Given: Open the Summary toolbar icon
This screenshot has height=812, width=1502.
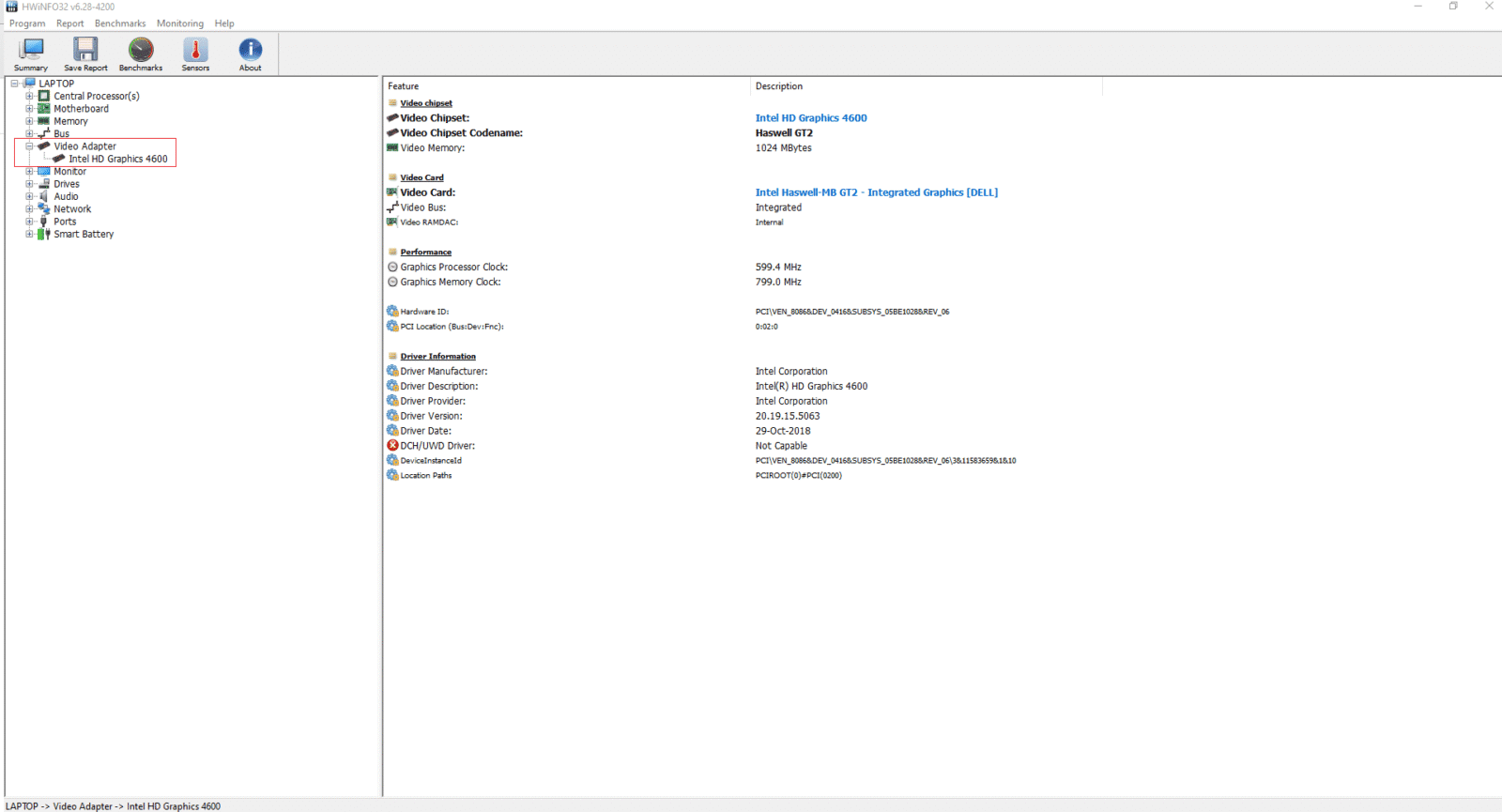Looking at the screenshot, I should [x=31, y=52].
